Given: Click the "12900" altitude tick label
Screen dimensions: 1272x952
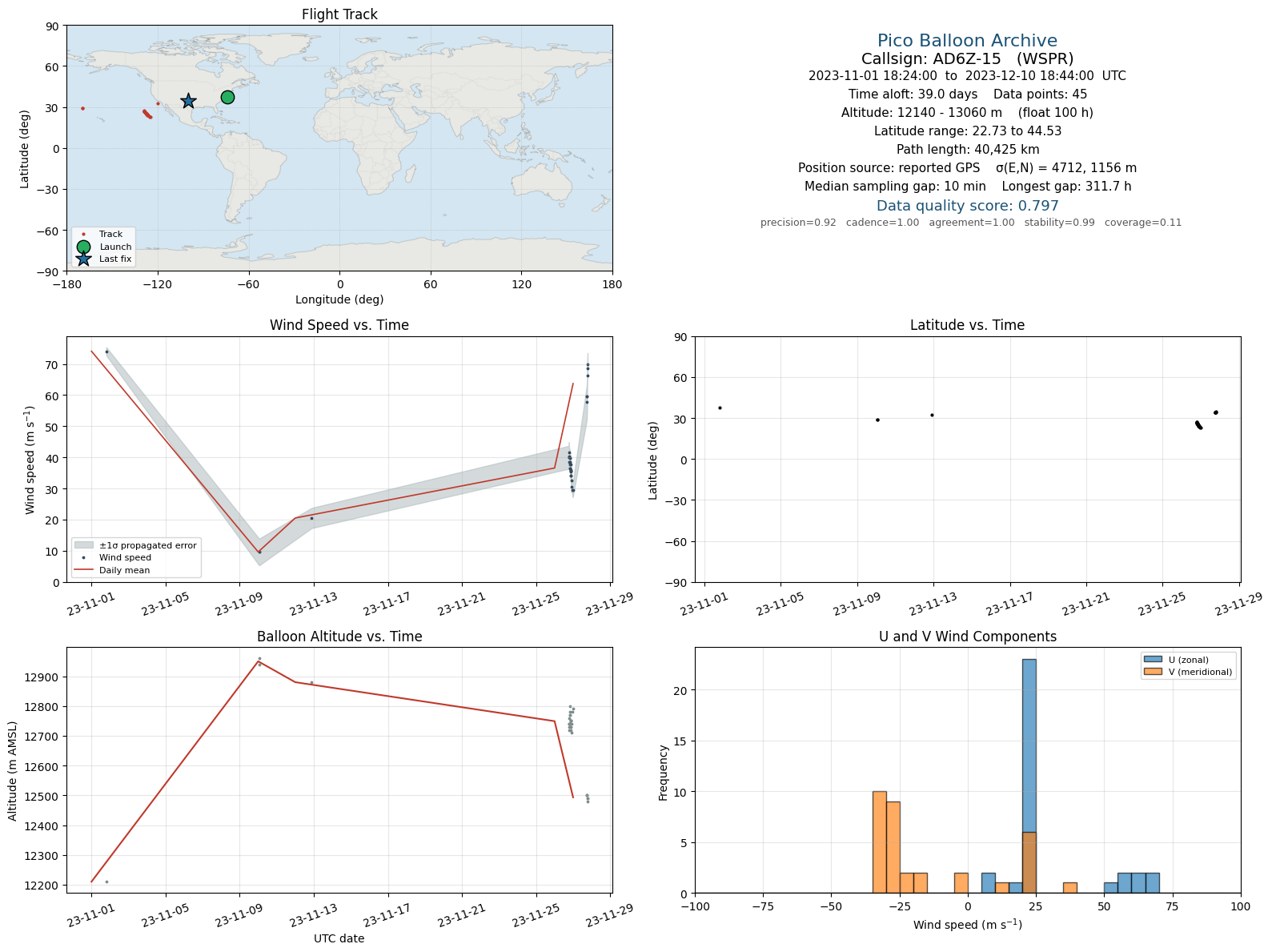Looking at the screenshot, I should click(x=42, y=677).
